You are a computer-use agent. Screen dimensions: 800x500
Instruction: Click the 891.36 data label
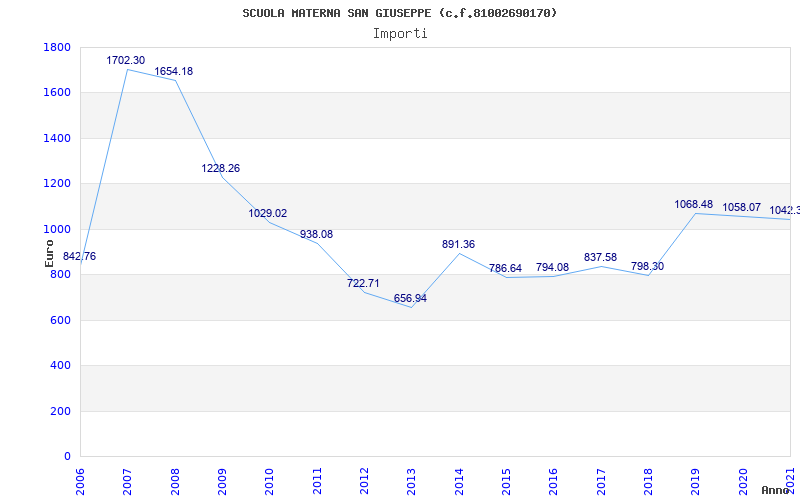point(458,244)
